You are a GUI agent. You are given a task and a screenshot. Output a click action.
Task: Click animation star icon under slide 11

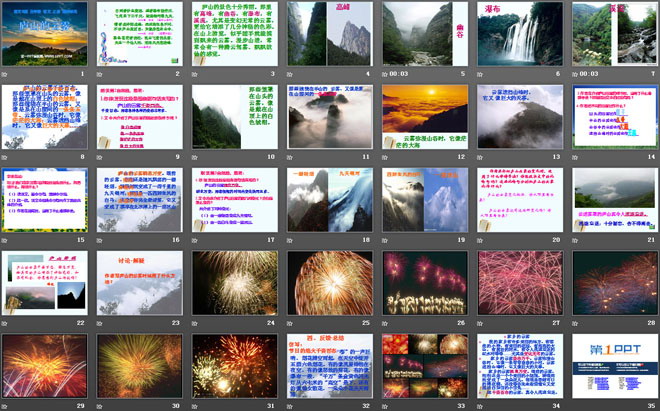(290, 157)
